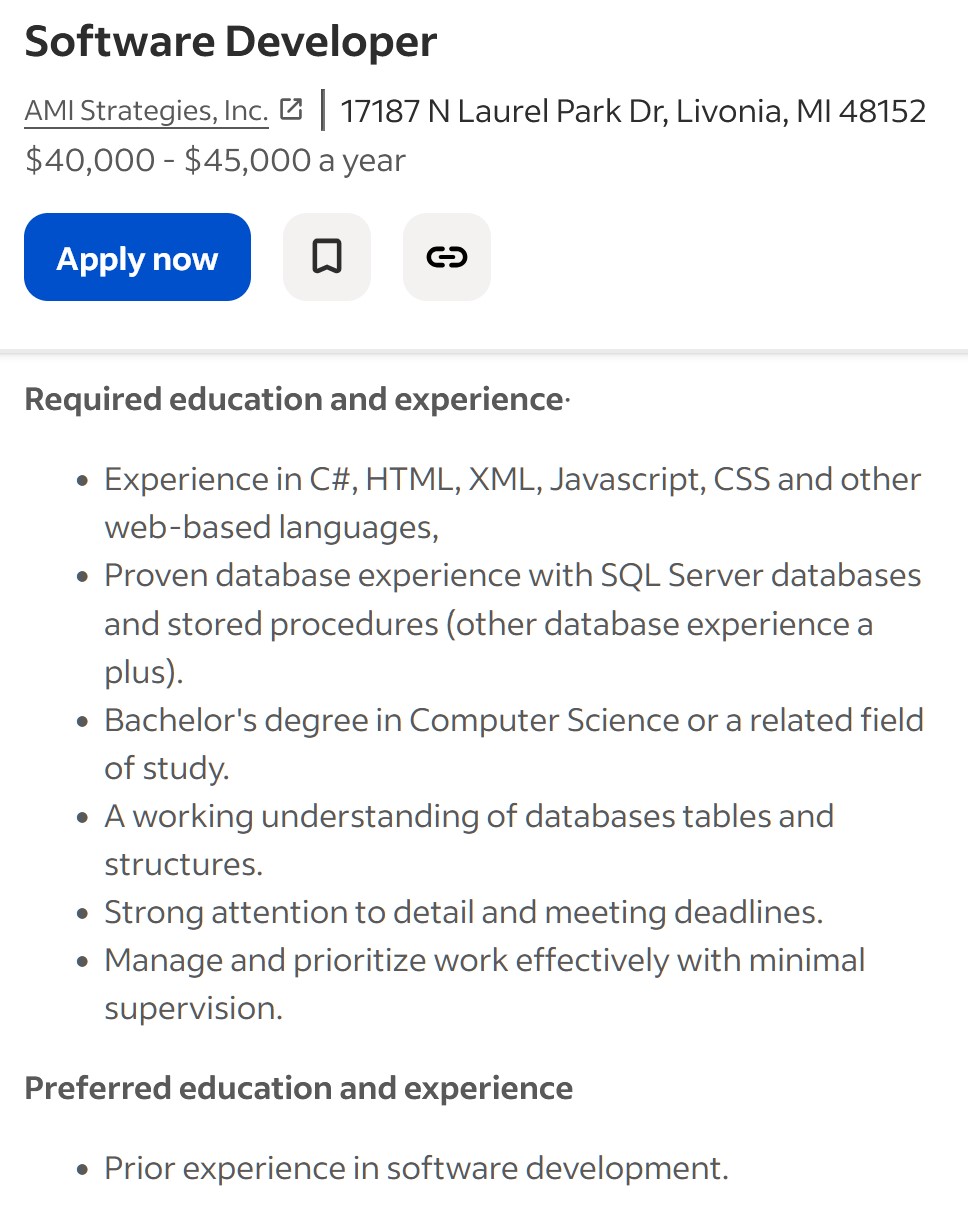Click the Software Developer job title
968x1224 pixels.
coord(231,42)
